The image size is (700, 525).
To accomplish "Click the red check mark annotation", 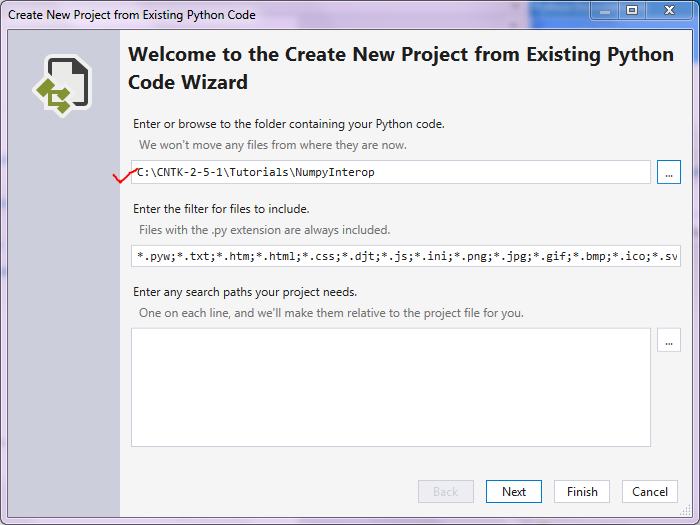I will pyautogui.click(x=125, y=177).
